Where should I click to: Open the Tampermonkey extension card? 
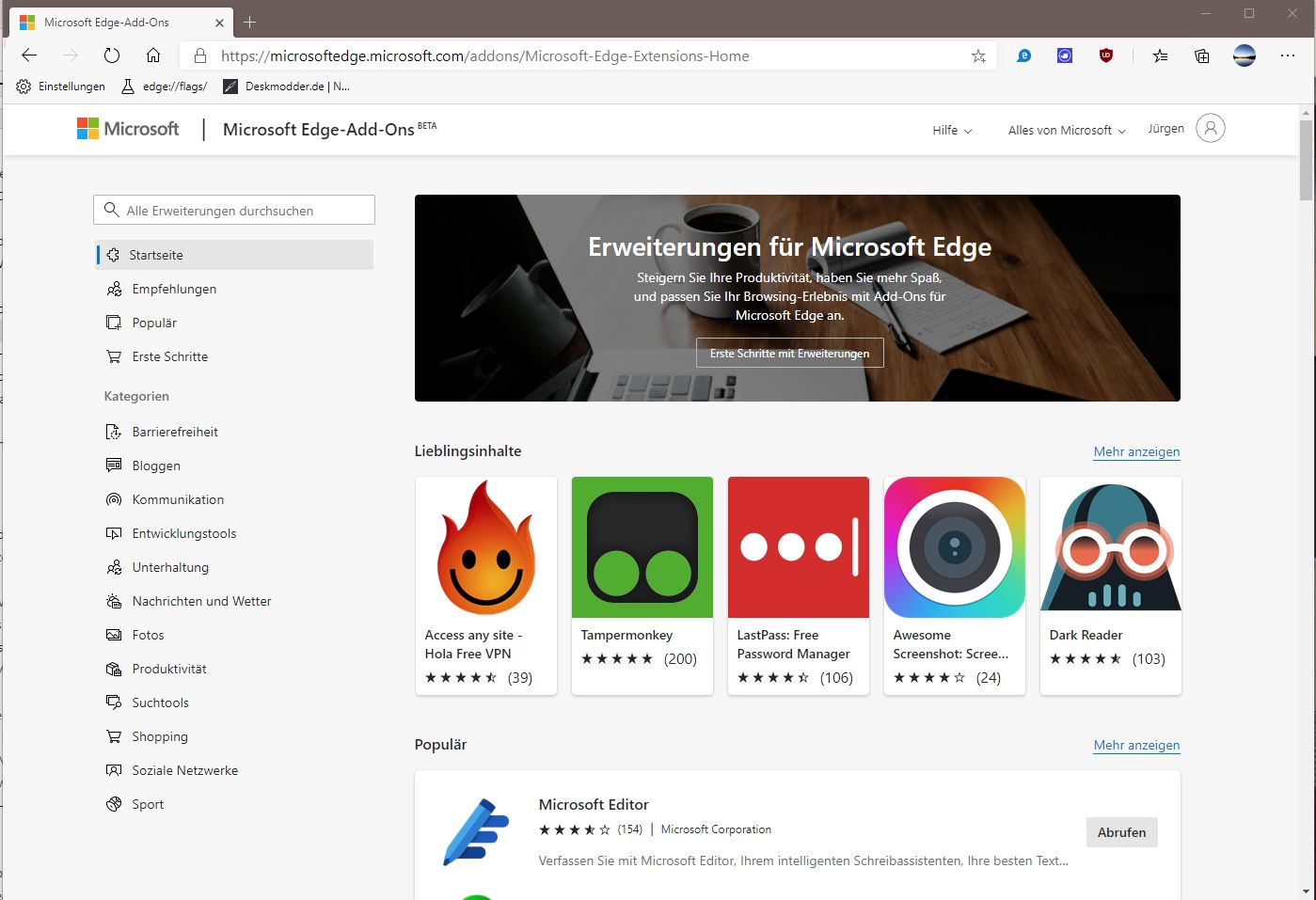pyautogui.click(x=642, y=586)
